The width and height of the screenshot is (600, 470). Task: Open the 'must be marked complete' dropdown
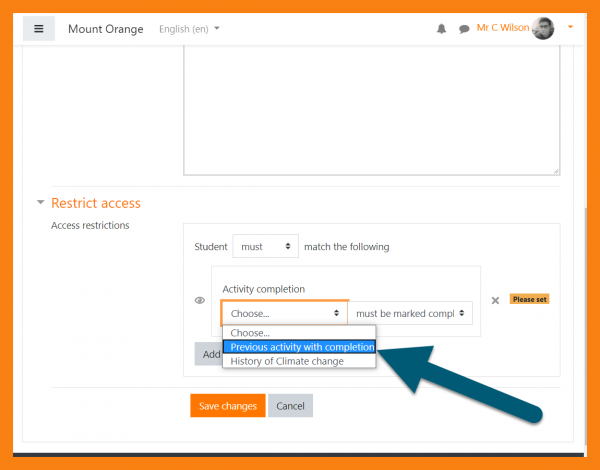click(410, 313)
